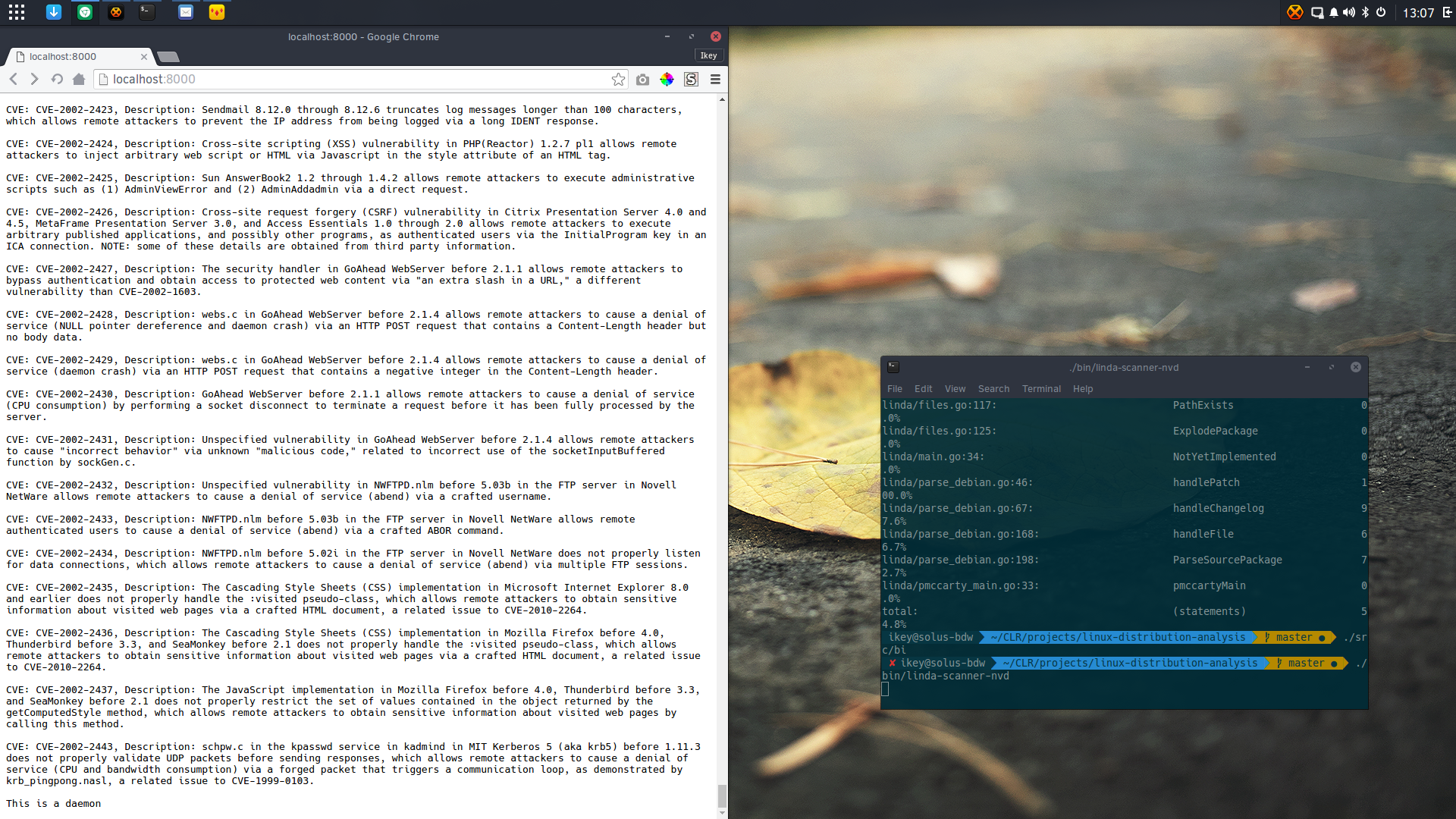Click 'ParseSourcePackage' in terminal output
Screen dimensions: 1456x819
click(x=1228, y=560)
